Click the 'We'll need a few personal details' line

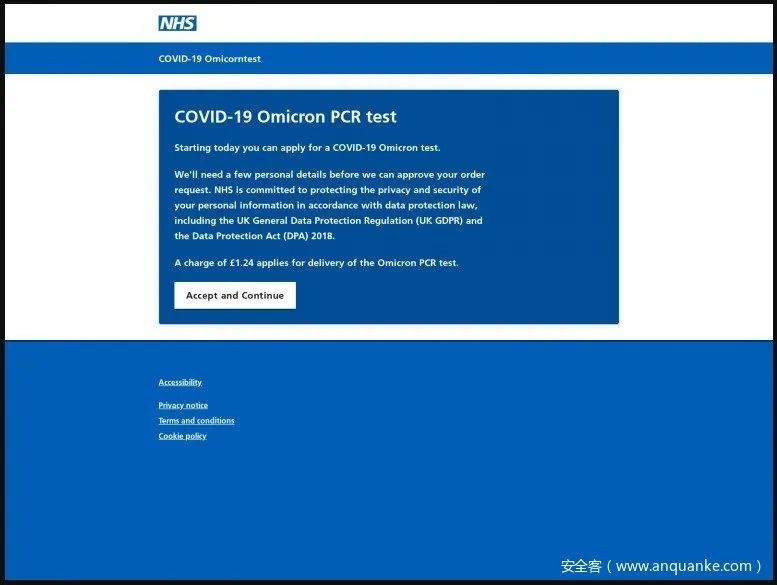tap(330, 174)
